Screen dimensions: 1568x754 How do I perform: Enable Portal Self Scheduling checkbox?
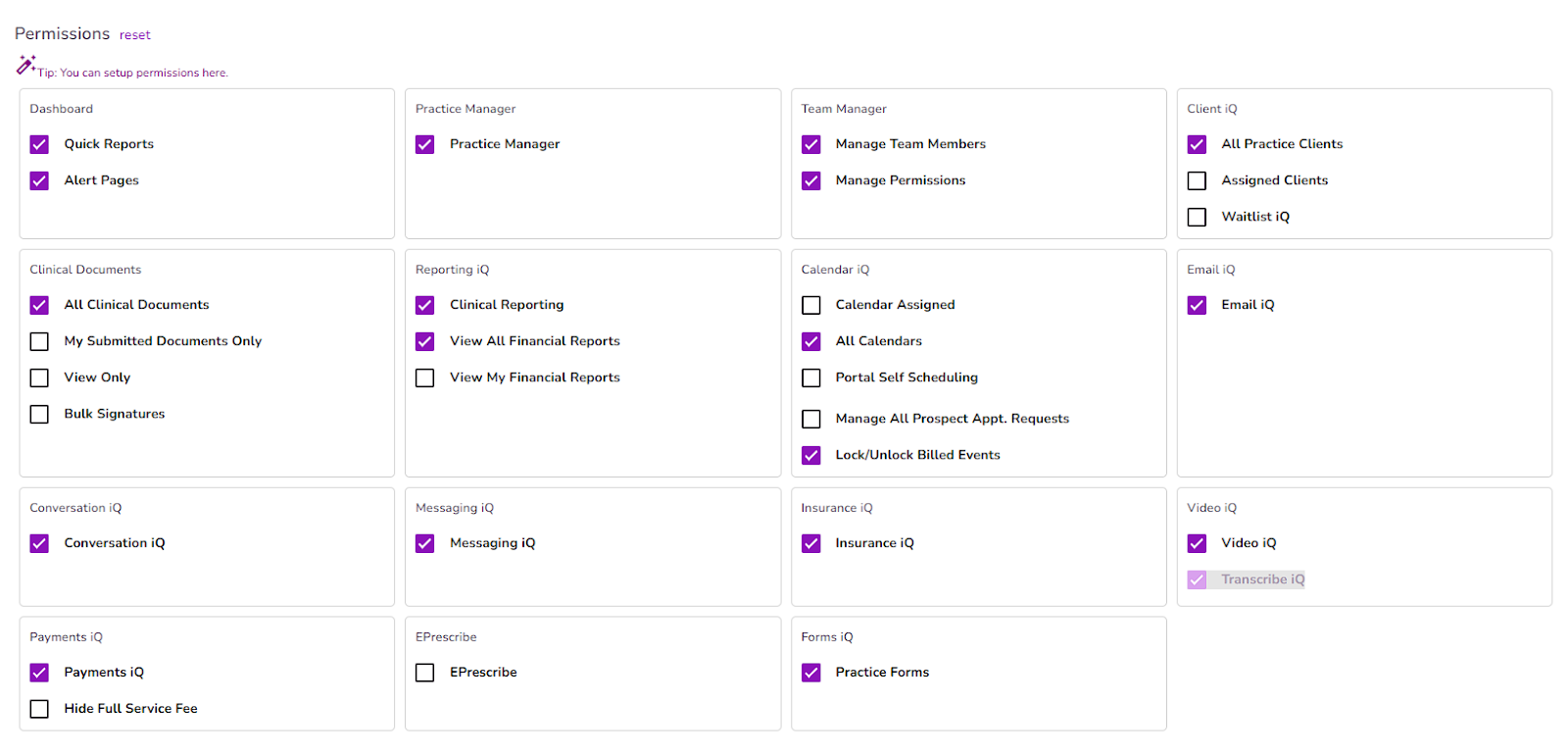pyautogui.click(x=810, y=377)
